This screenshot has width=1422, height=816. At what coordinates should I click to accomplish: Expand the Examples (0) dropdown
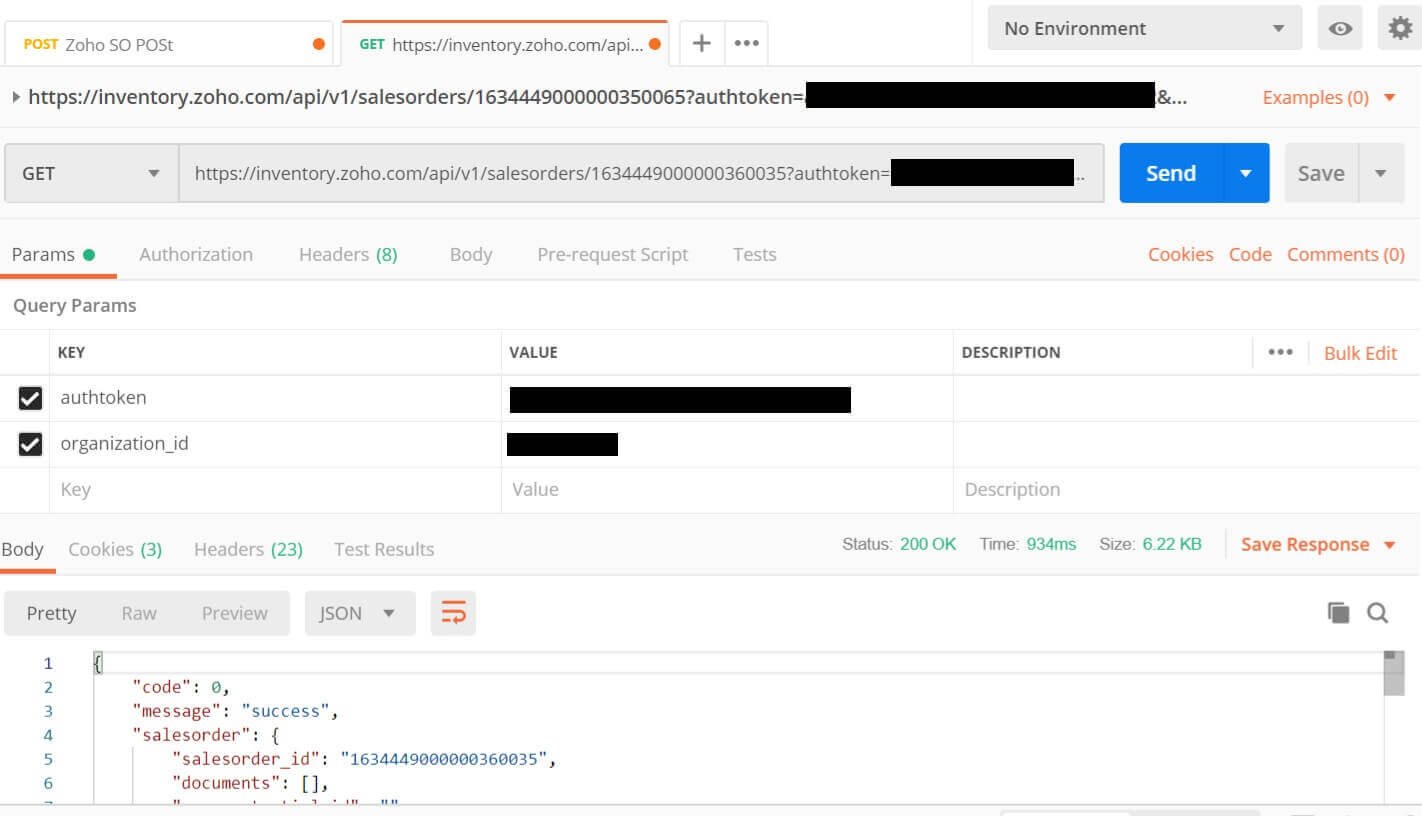[1329, 97]
